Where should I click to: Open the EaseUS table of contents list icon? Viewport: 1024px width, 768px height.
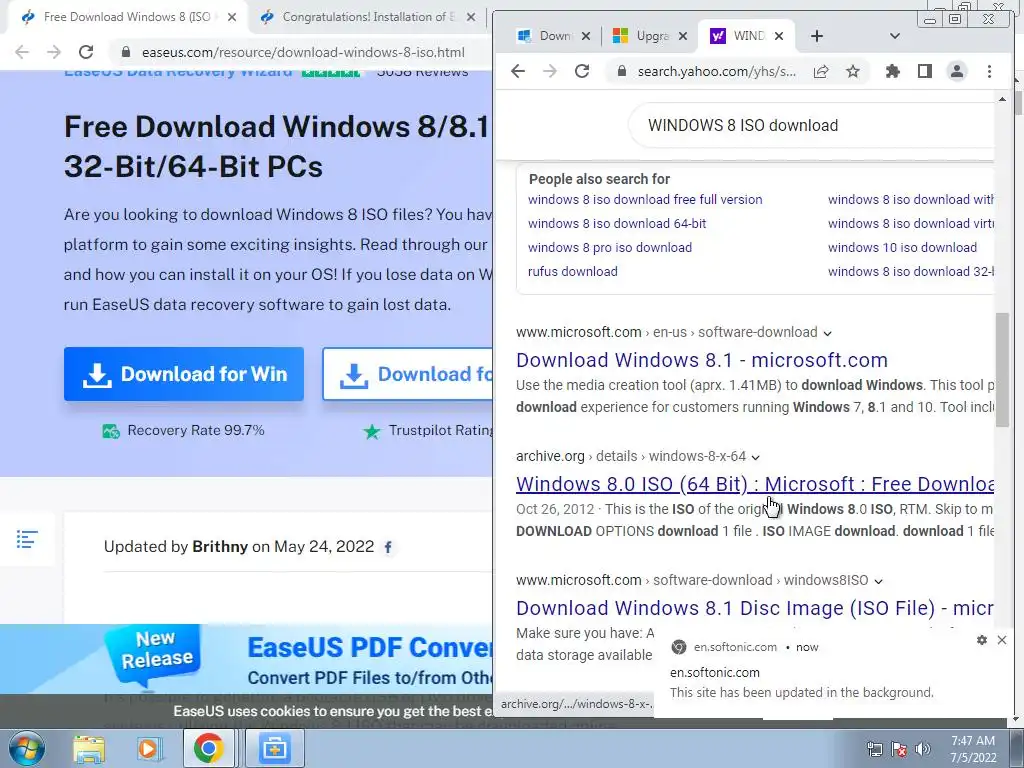pyautogui.click(x=27, y=539)
